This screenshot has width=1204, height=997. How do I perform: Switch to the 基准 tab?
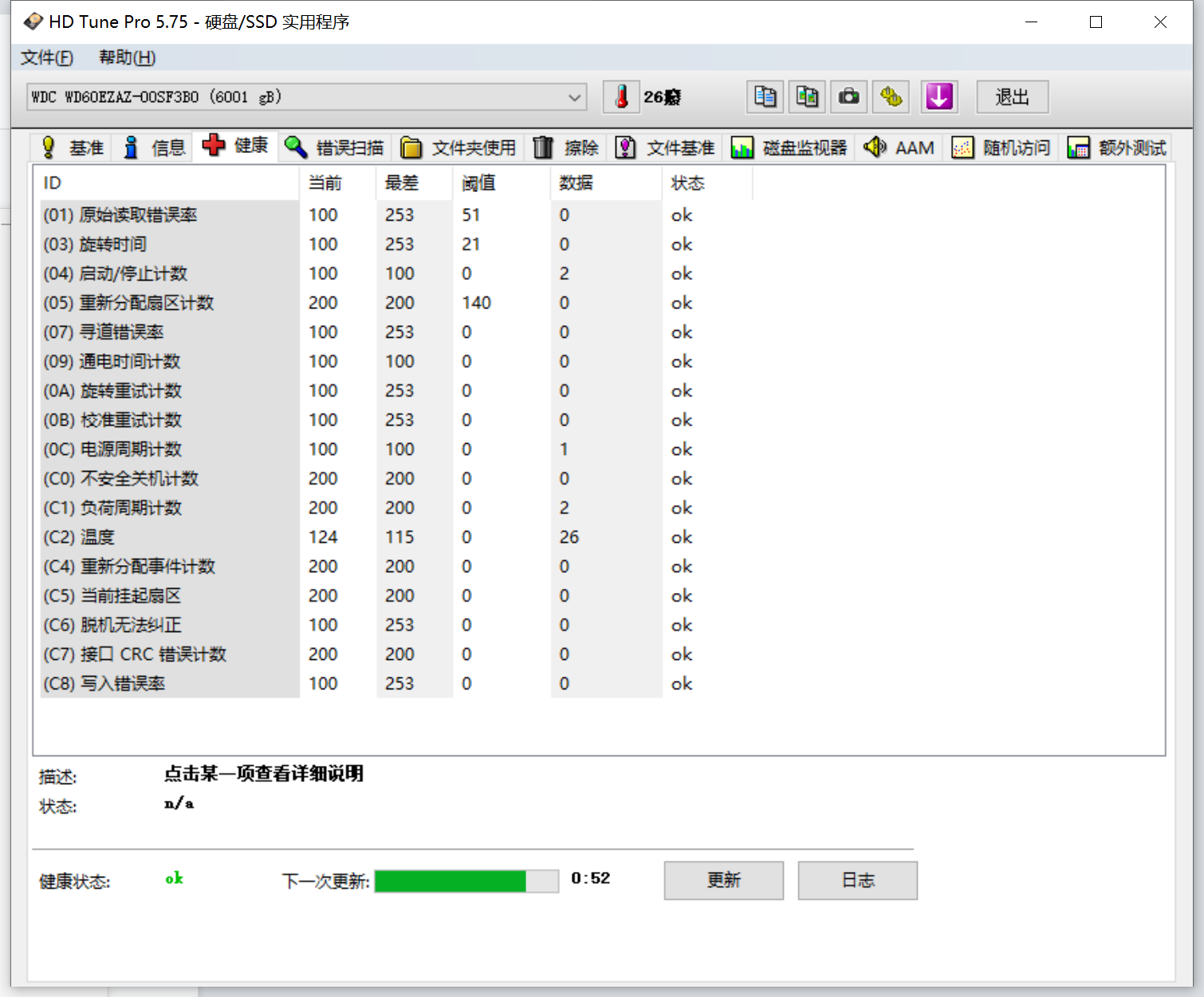pyautogui.click(x=72, y=147)
